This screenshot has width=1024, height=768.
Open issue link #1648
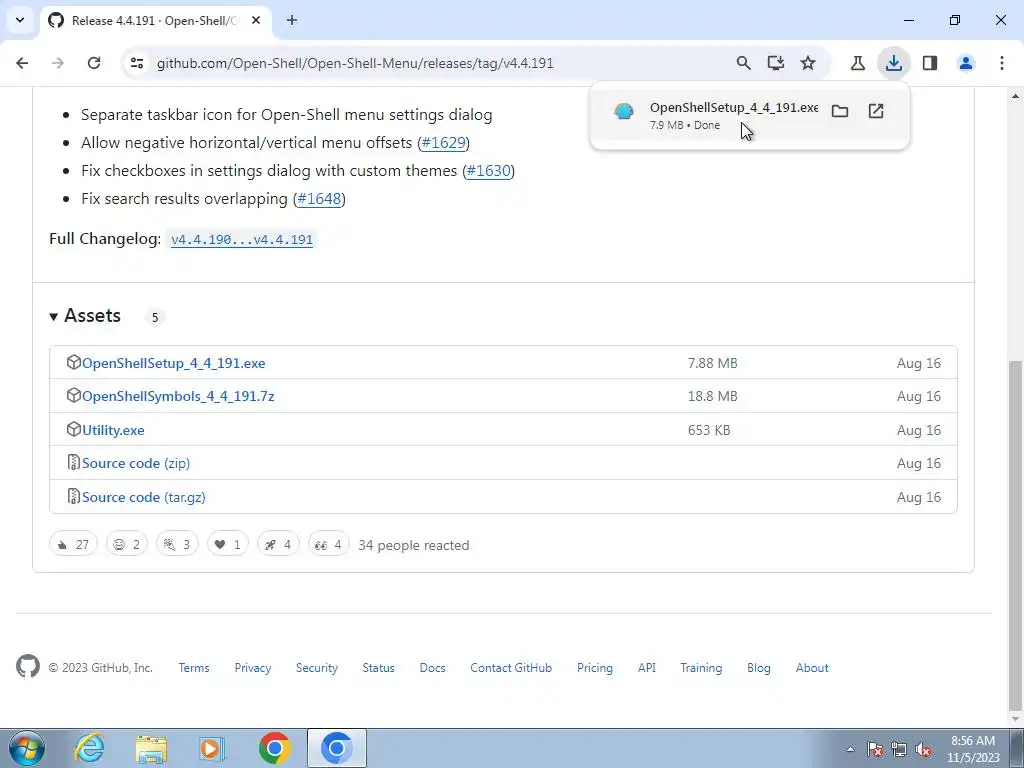pyautogui.click(x=319, y=199)
